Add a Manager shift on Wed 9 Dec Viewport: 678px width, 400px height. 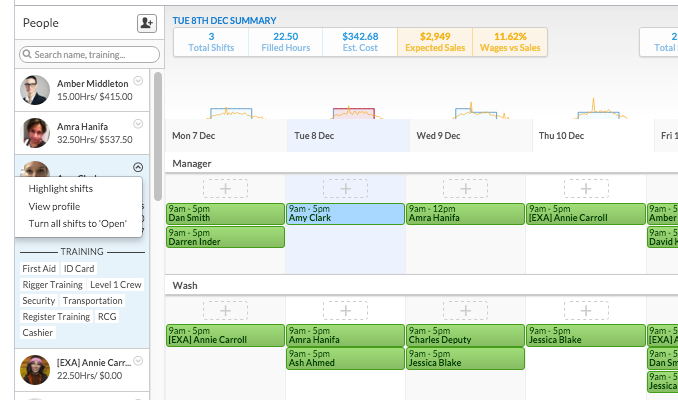click(x=465, y=188)
